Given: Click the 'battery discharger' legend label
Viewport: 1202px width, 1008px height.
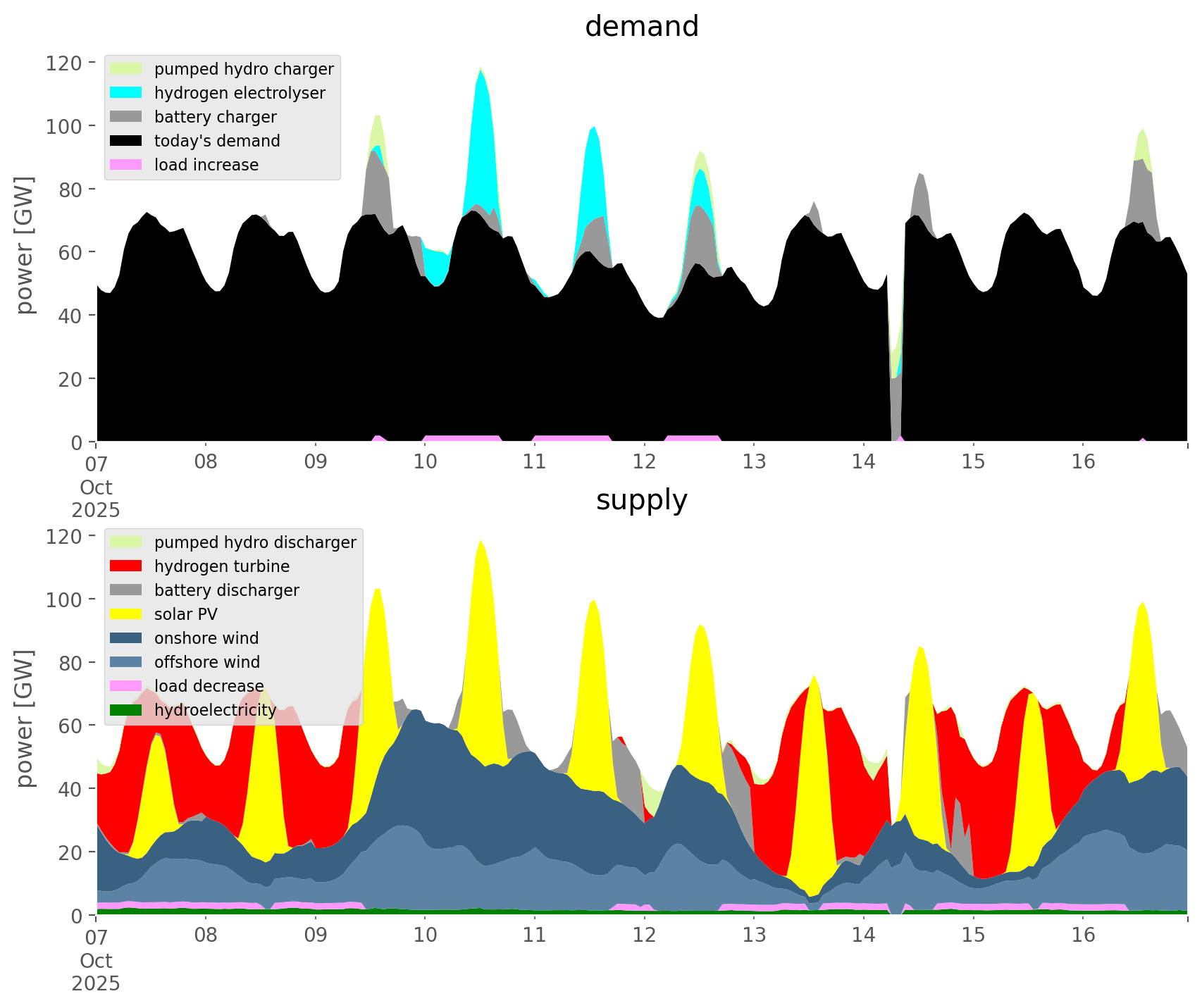Looking at the screenshot, I should tap(226, 590).
